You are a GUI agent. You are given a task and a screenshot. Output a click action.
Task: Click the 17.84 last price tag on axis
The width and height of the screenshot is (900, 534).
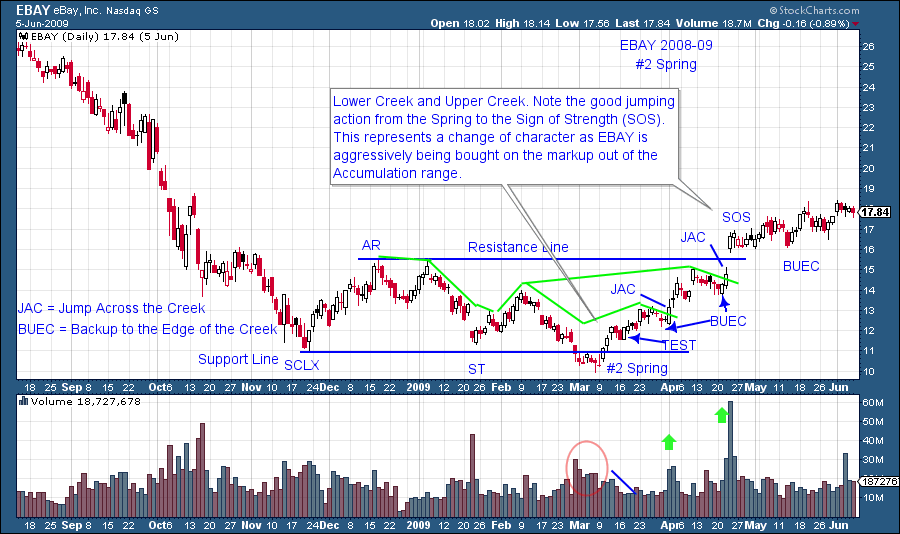pos(876,212)
